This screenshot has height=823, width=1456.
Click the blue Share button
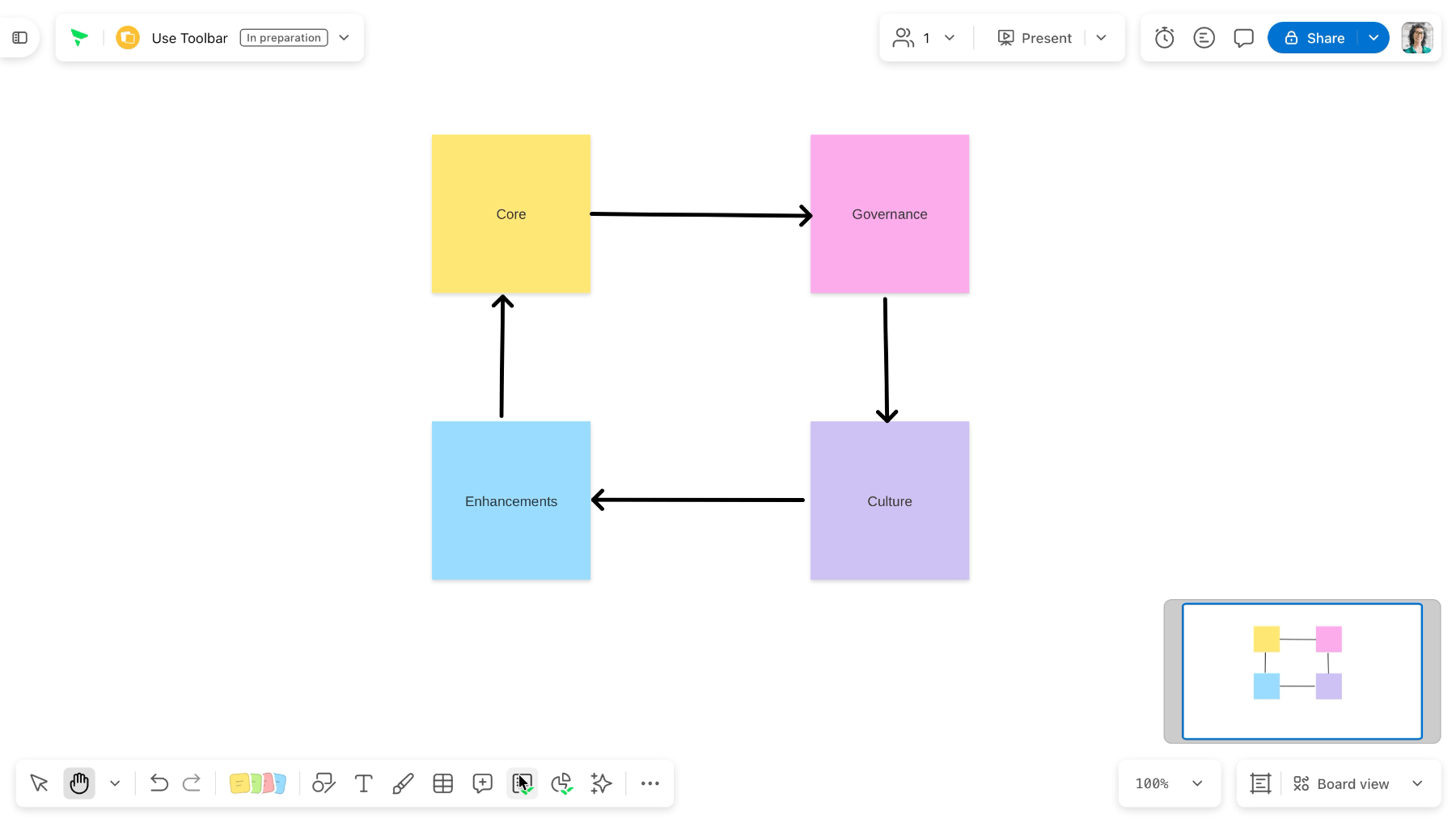click(x=1314, y=38)
